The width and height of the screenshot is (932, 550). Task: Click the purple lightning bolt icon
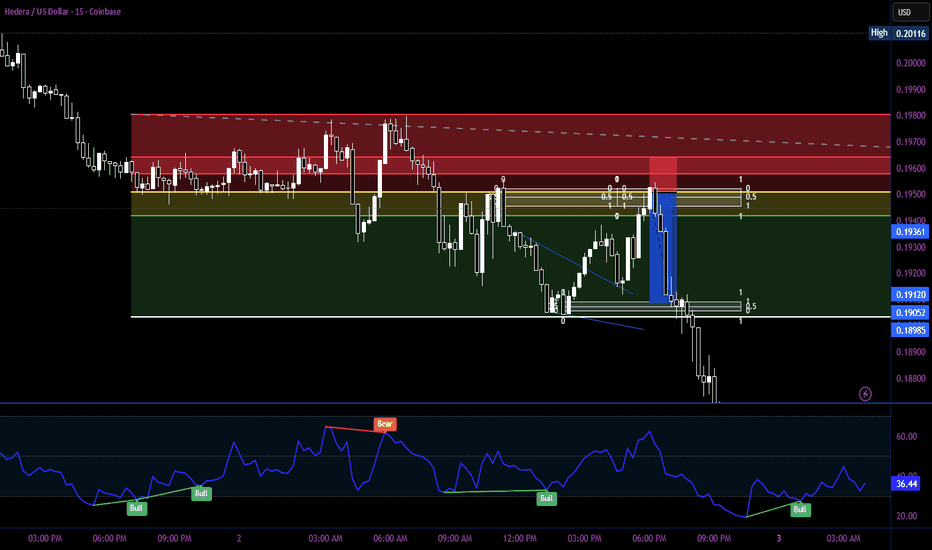coord(866,394)
